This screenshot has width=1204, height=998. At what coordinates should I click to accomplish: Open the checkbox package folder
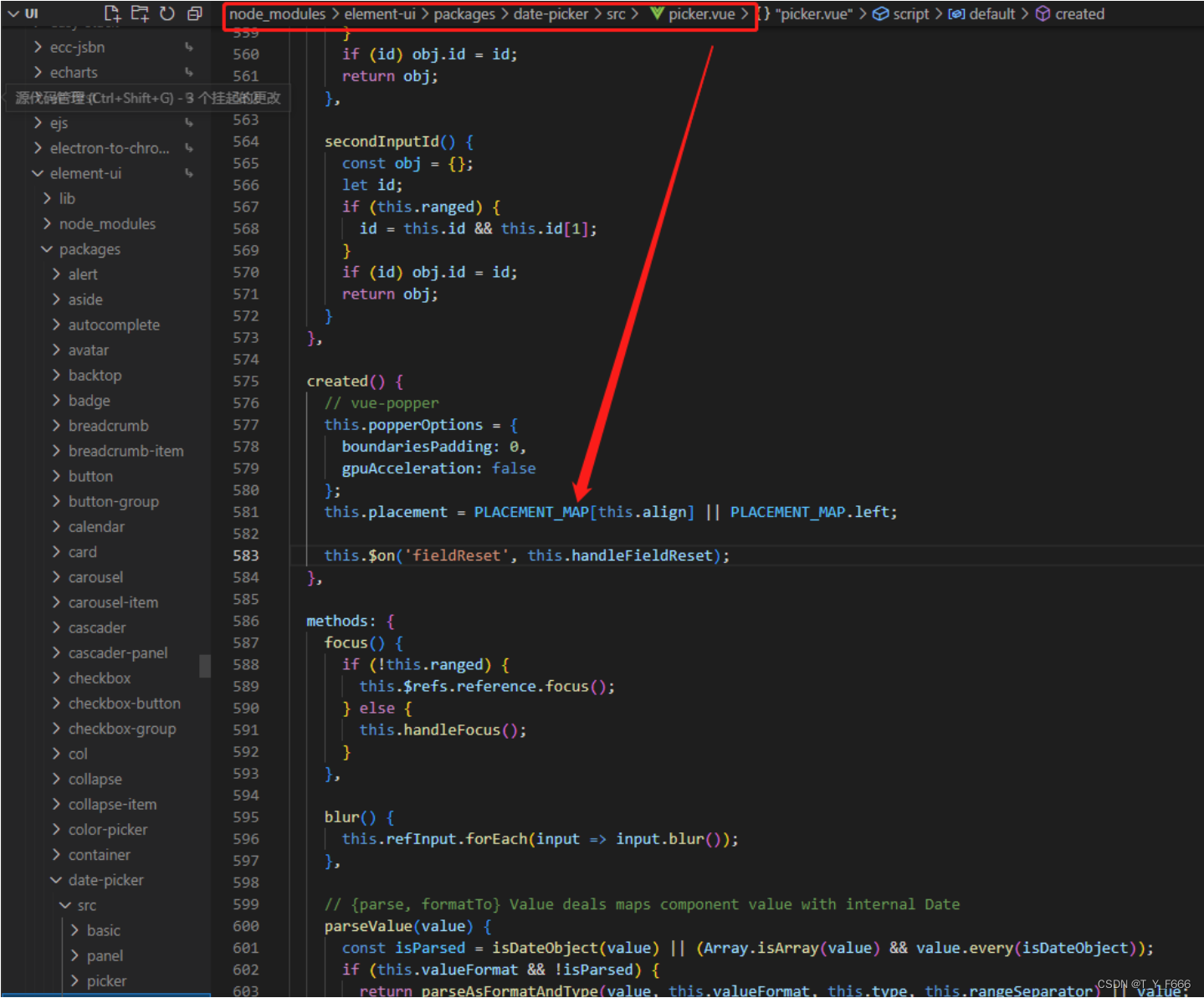point(100,678)
